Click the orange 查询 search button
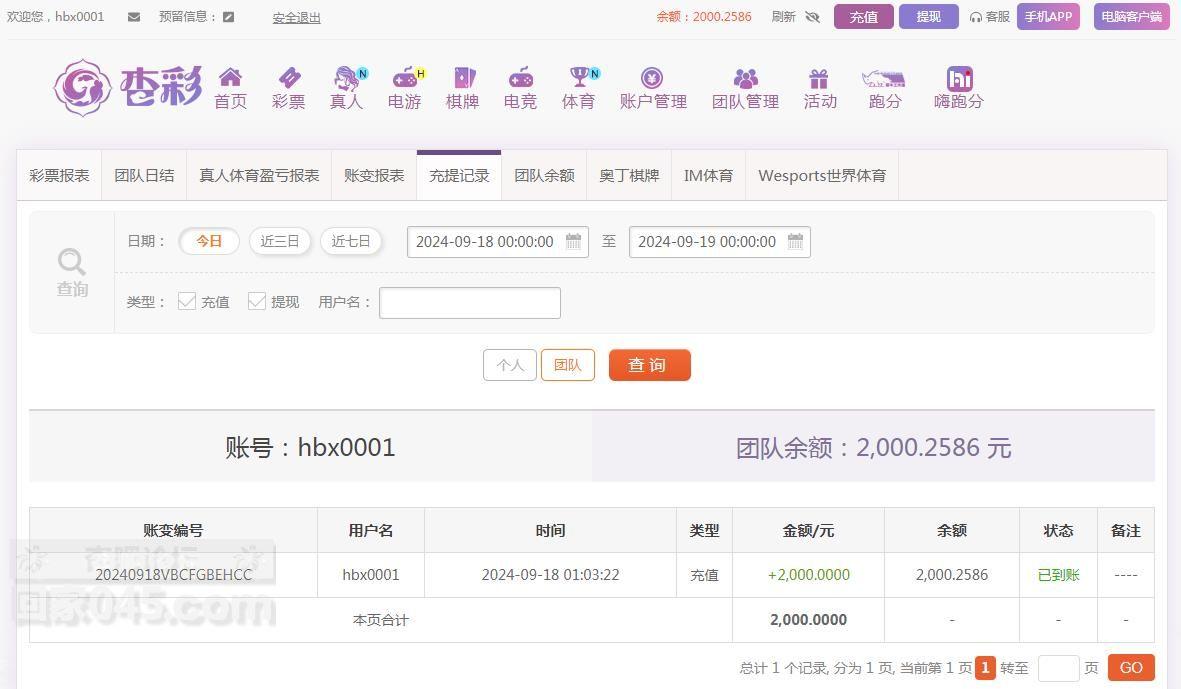The width and height of the screenshot is (1181, 689). coord(649,365)
